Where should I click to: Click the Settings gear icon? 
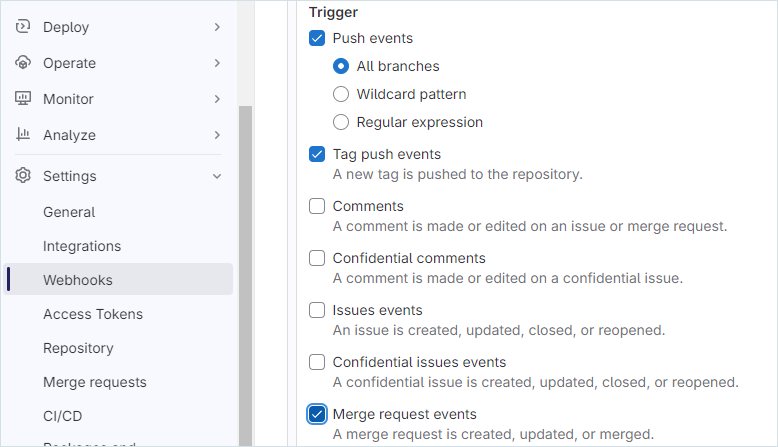pyautogui.click(x=23, y=176)
